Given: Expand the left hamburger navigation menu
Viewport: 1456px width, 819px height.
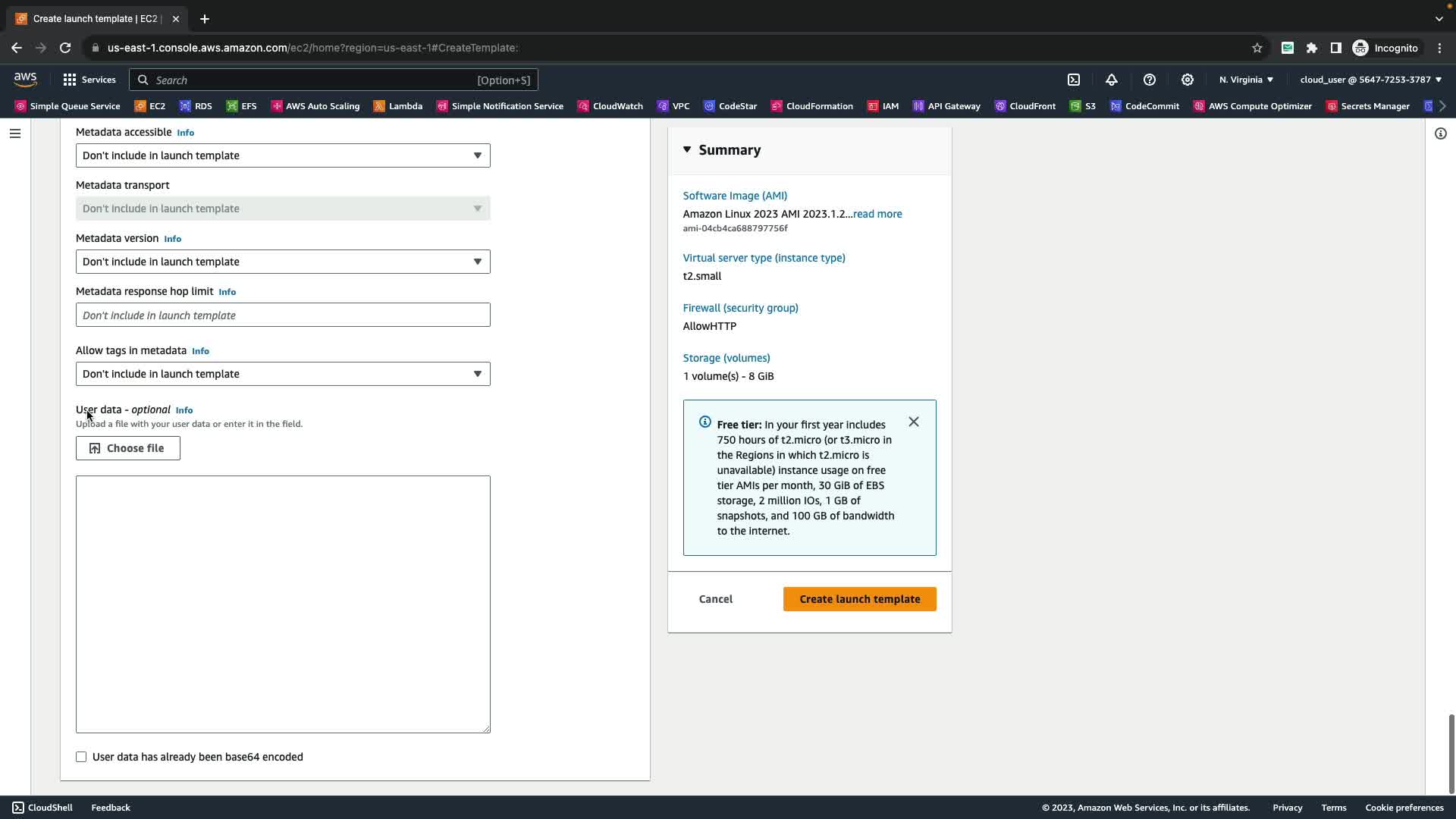Looking at the screenshot, I should pyautogui.click(x=15, y=133).
